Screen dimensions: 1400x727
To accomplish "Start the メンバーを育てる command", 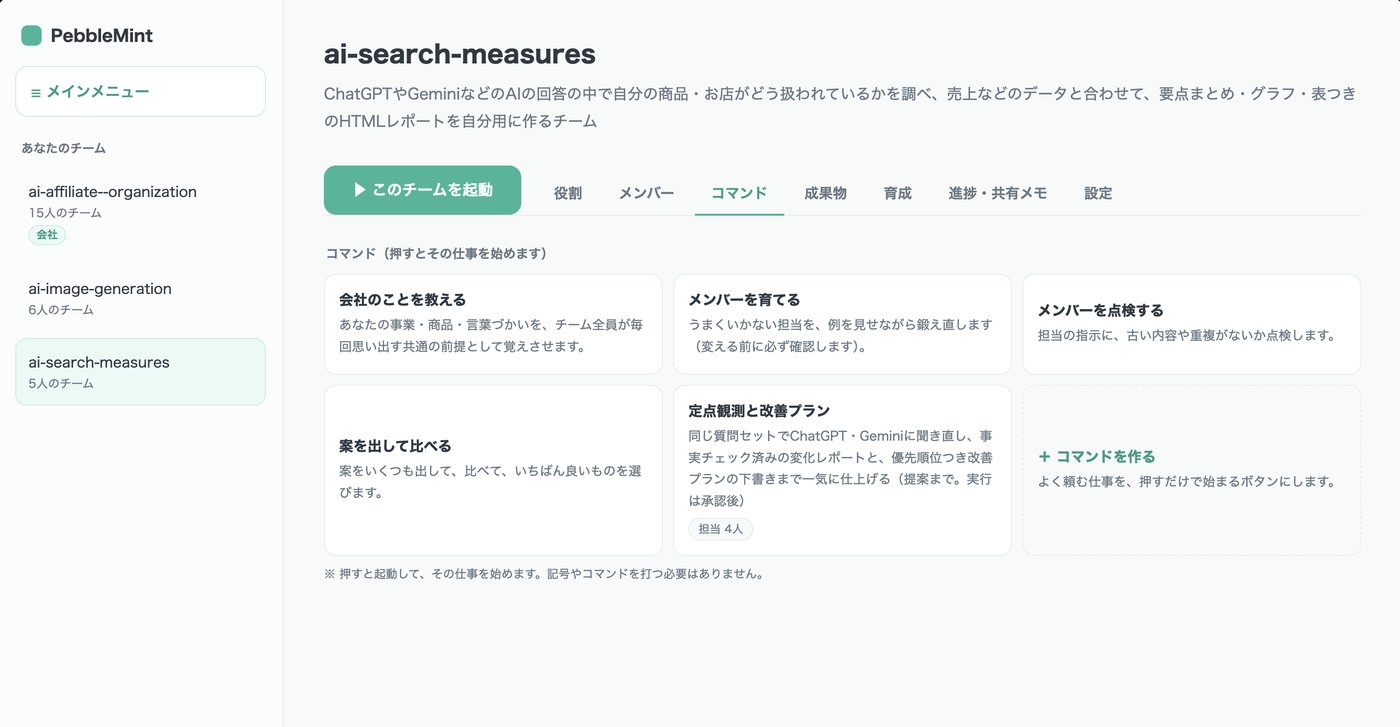I will click(842, 324).
